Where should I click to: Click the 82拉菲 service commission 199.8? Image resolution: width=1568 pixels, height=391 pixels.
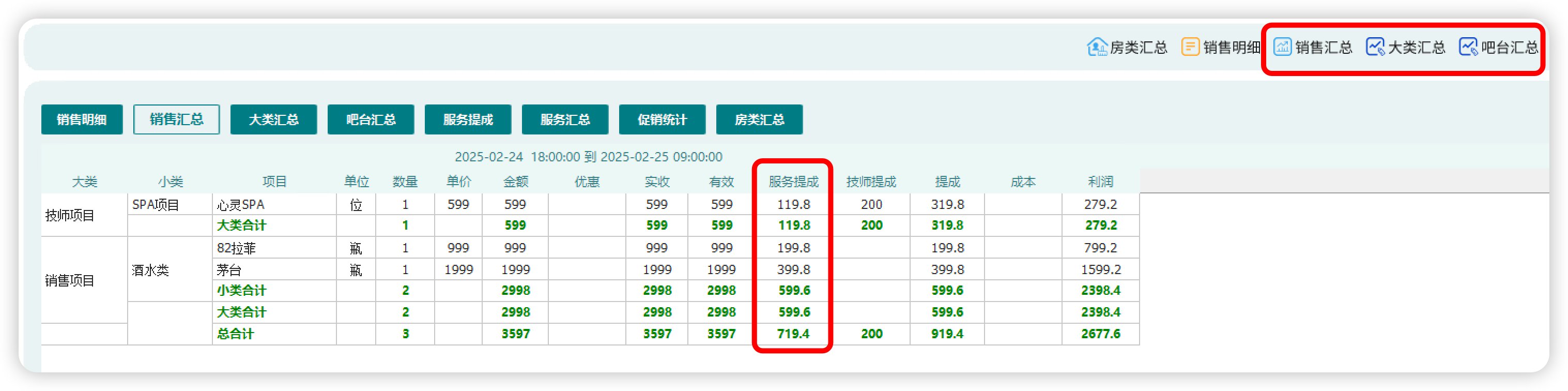(x=793, y=248)
